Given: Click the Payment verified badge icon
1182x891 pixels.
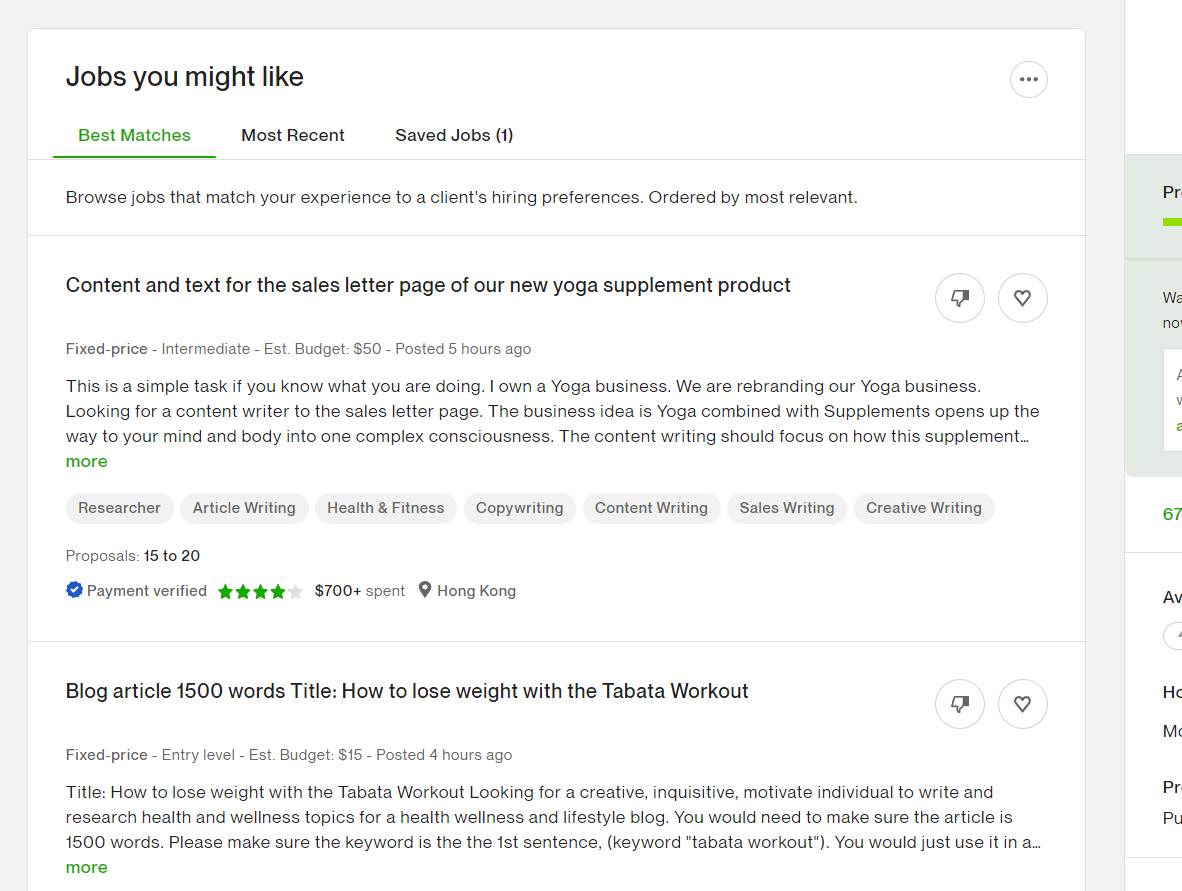Looking at the screenshot, I should tap(74, 590).
